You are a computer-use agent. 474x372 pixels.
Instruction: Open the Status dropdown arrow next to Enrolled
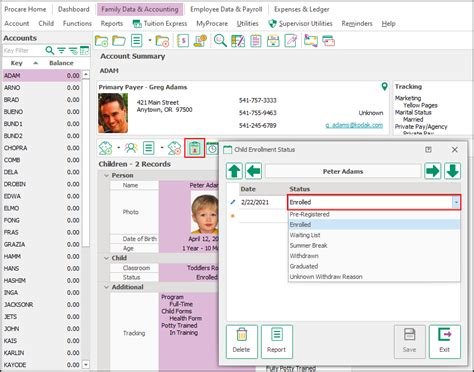point(456,202)
